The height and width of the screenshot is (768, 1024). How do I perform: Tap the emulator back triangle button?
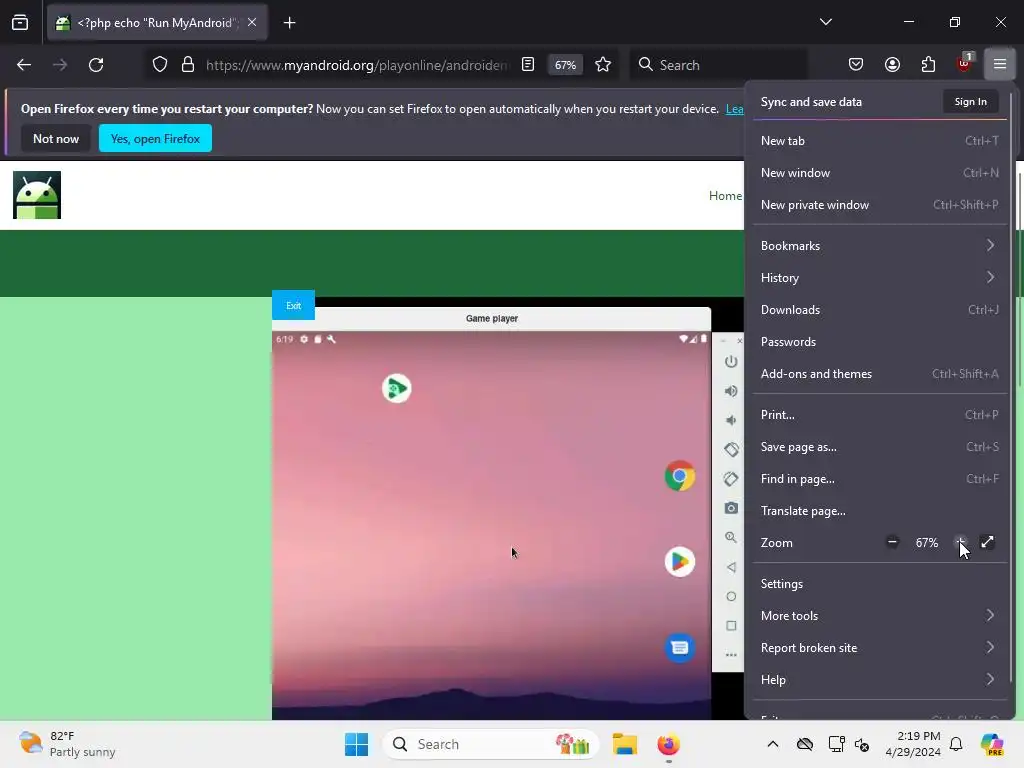click(x=731, y=567)
